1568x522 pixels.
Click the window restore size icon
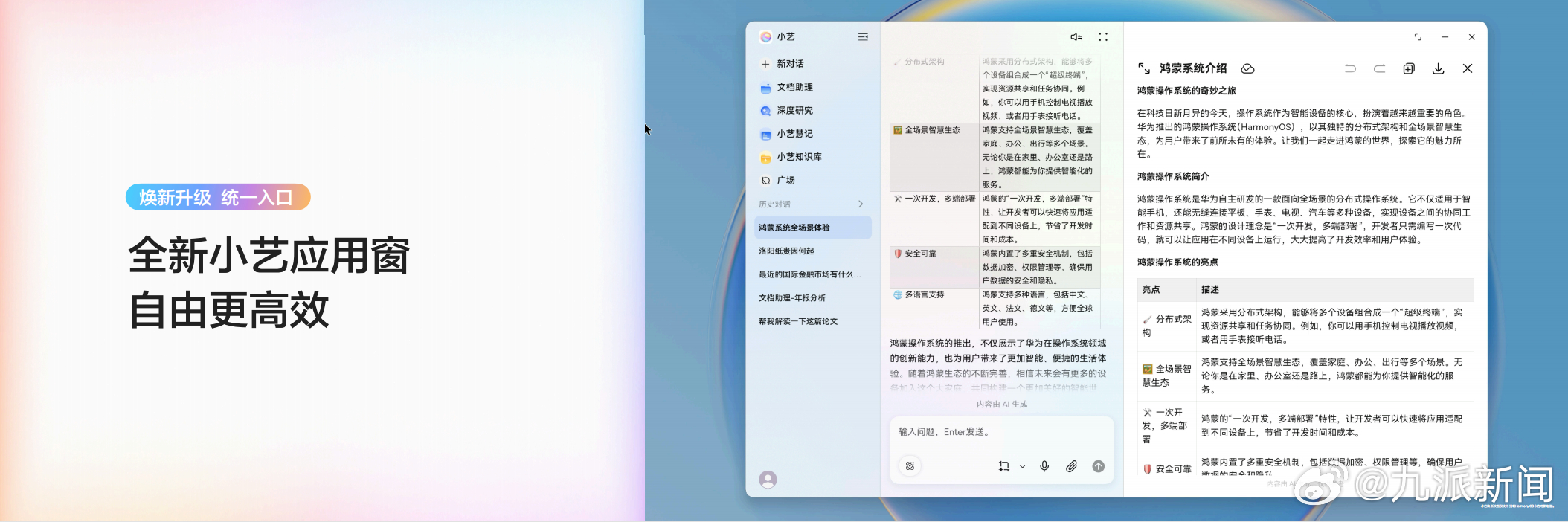click(x=1418, y=36)
